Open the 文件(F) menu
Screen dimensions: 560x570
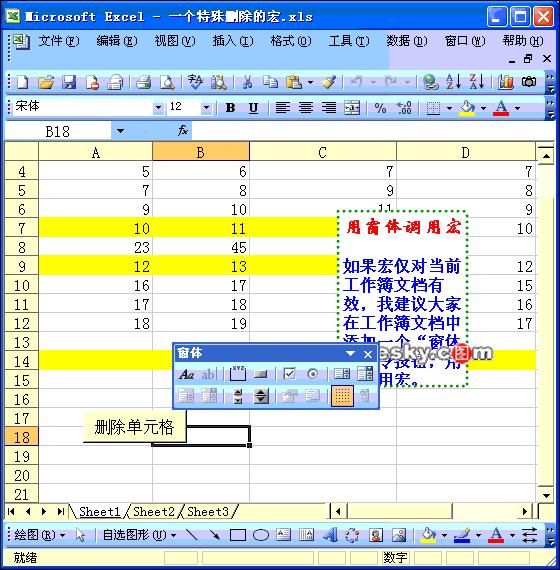59,41
